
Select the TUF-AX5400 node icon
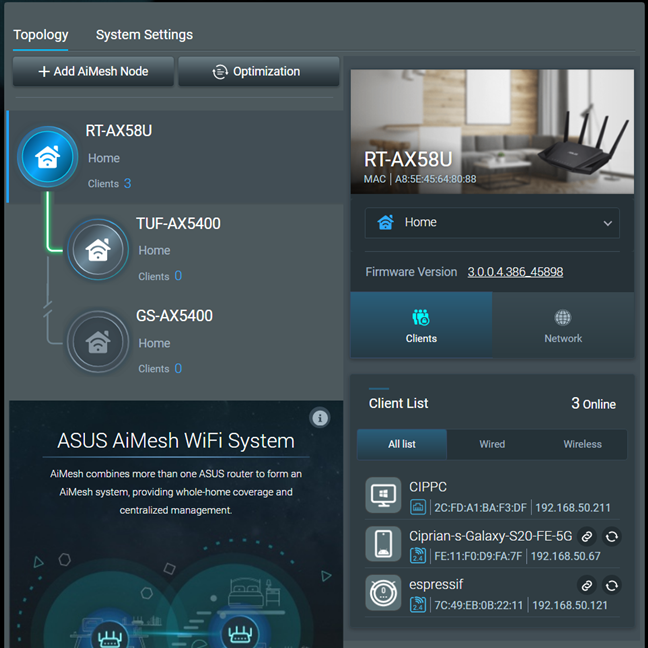[x=98, y=250]
